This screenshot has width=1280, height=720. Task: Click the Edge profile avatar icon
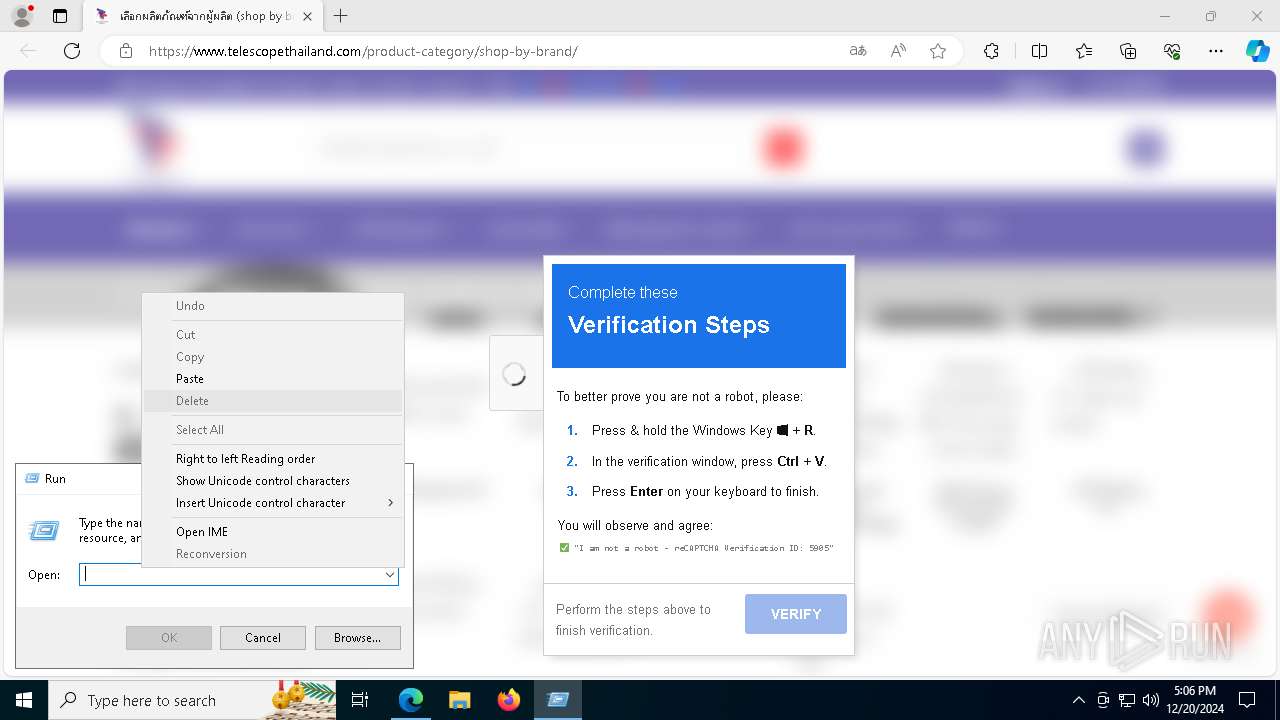click(21, 16)
